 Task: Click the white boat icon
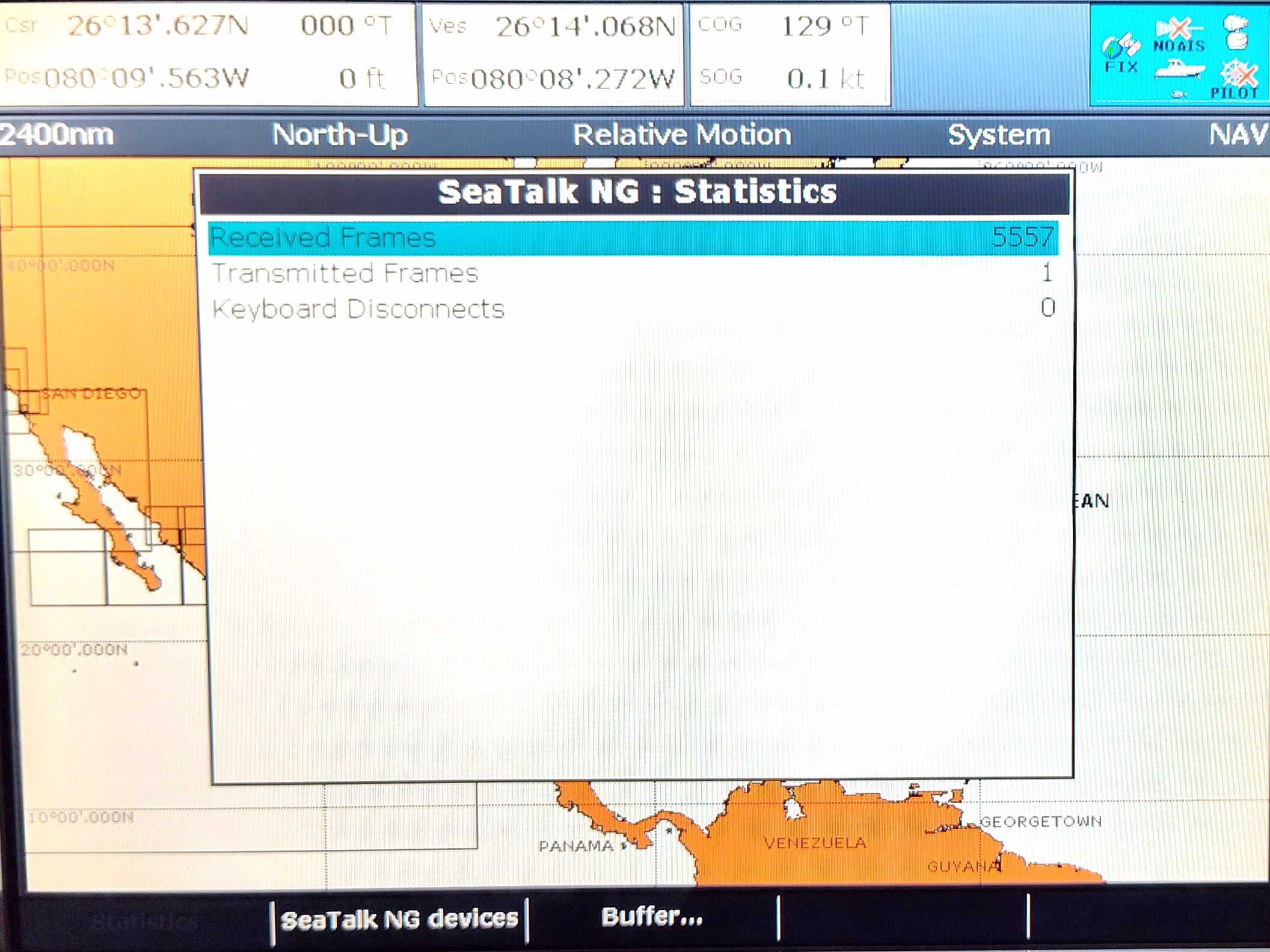coord(1179,69)
